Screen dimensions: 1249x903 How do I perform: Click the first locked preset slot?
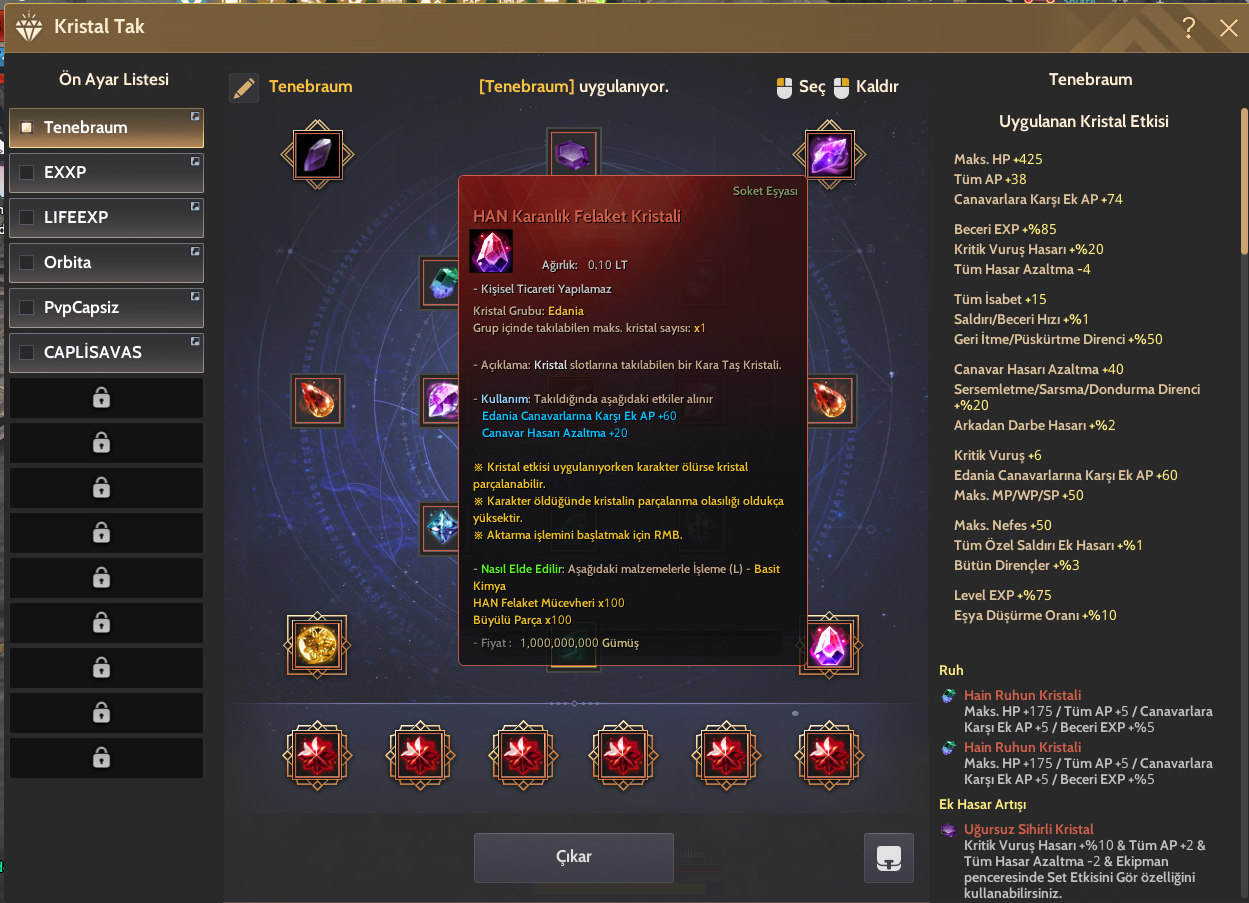point(106,398)
